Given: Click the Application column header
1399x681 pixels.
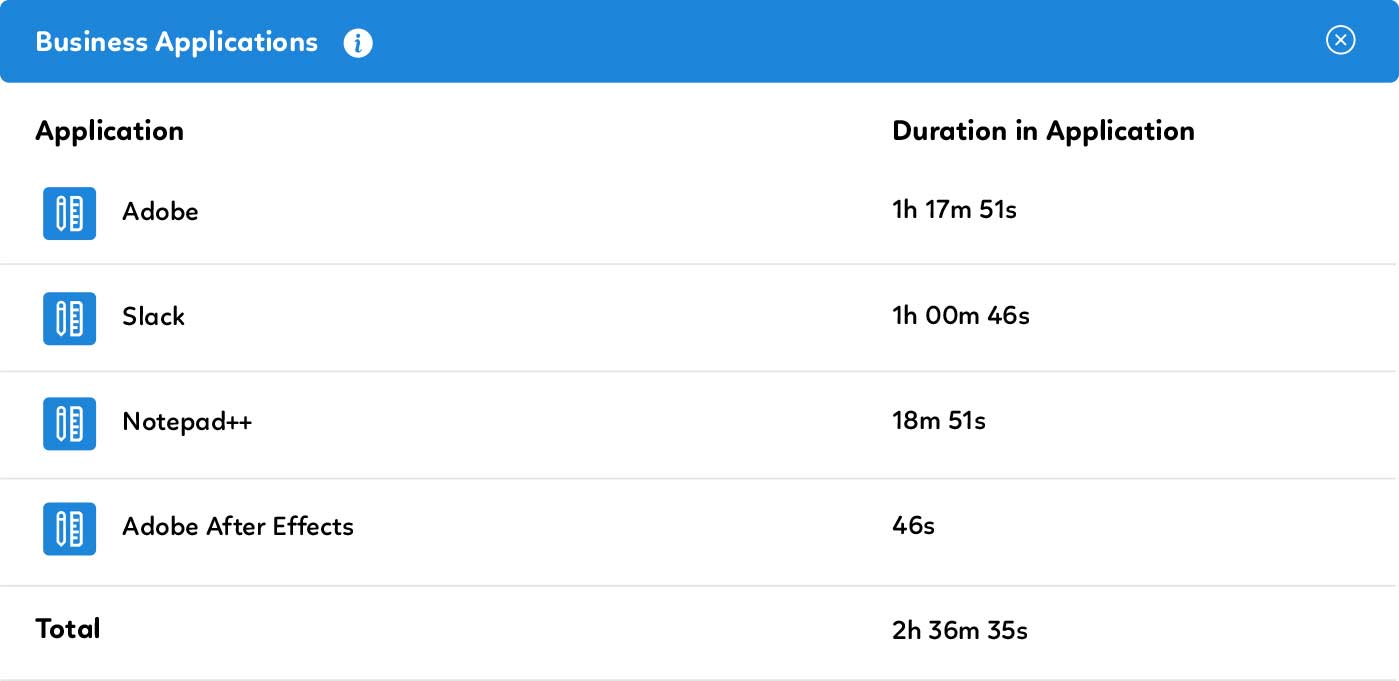Looking at the screenshot, I should point(109,131).
